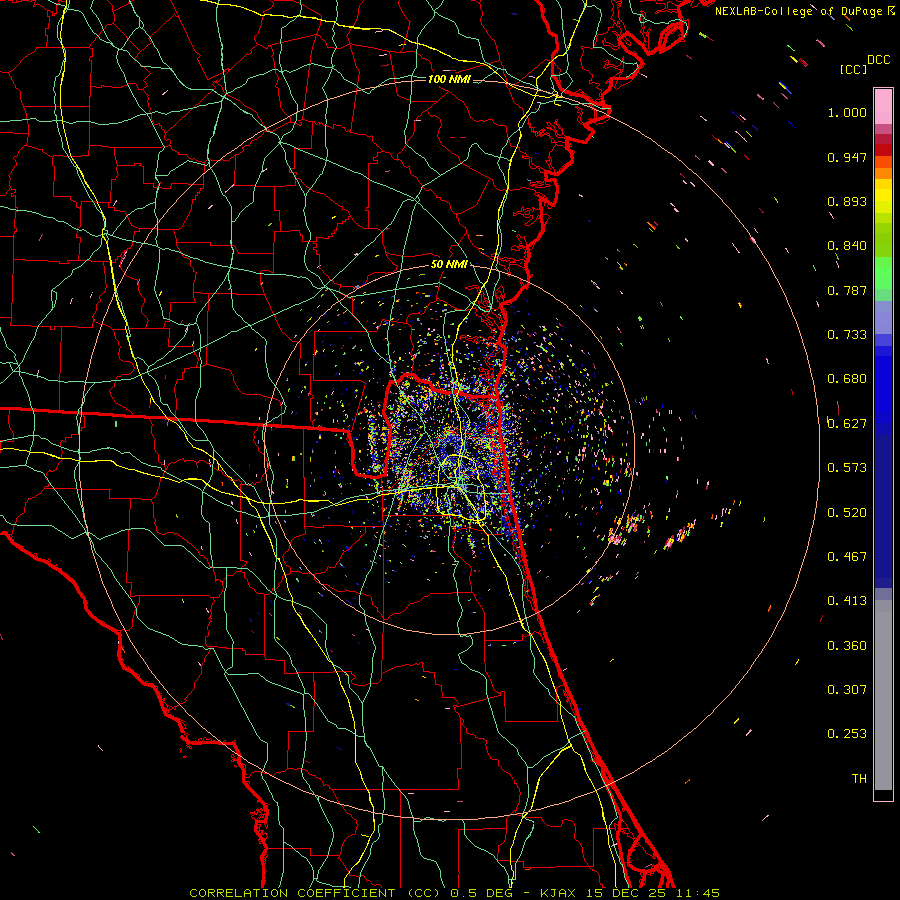The height and width of the screenshot is (900, 900).
Task: Click the 0.947 legend value
Action: 847,157
